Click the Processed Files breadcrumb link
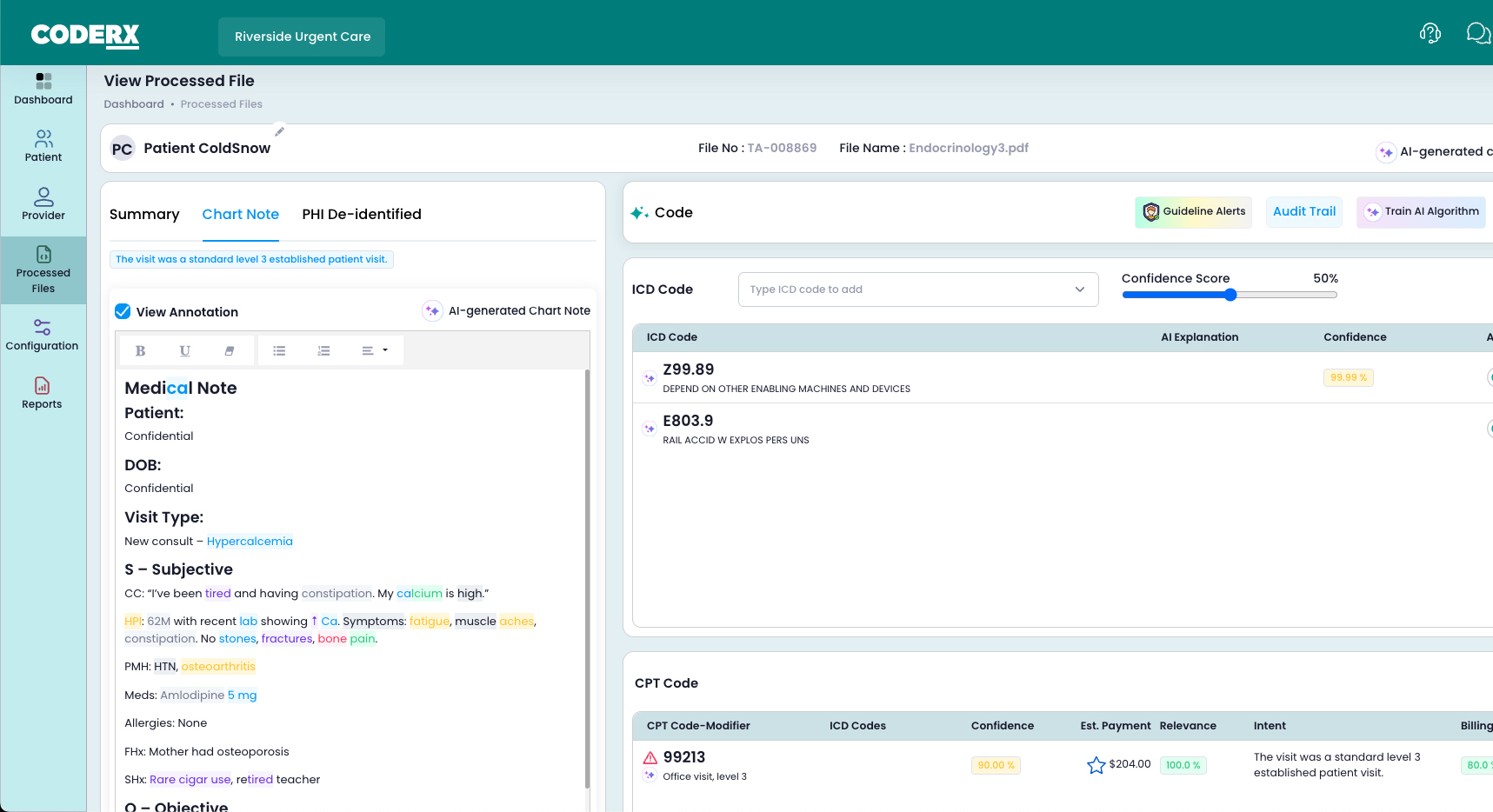Viewport: 1493px width, 812px height. pyautogui.click(x=222, y=104)
